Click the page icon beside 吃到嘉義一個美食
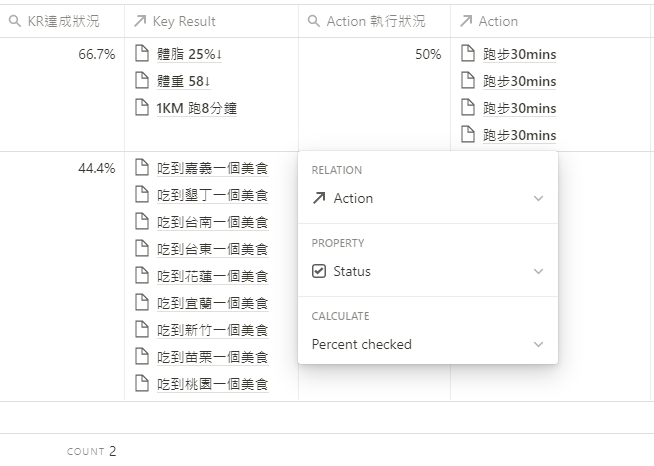 click(x=142, y=168)
